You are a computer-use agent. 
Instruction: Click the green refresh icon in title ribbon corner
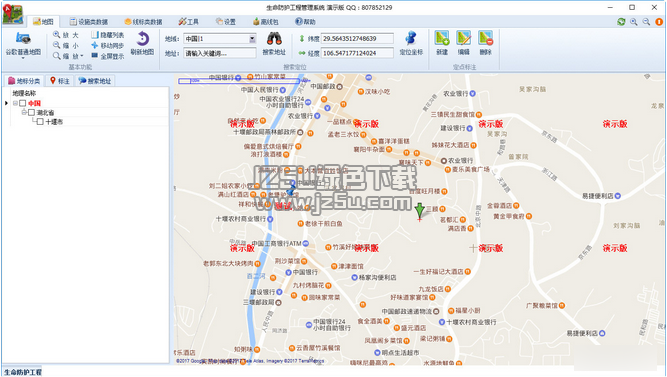(x=621, y=22)
